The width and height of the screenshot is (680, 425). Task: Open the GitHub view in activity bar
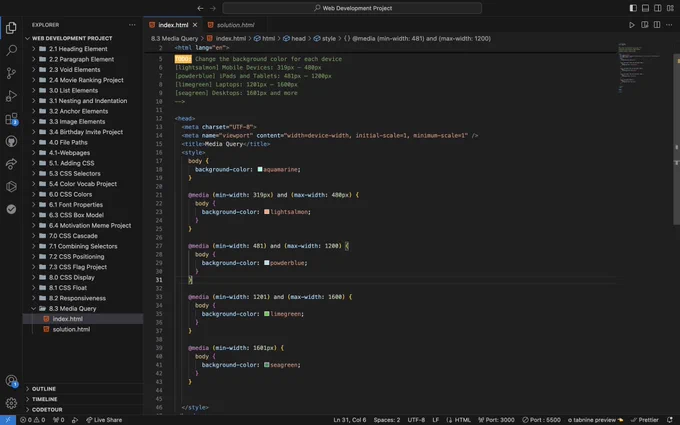point(11,141)
